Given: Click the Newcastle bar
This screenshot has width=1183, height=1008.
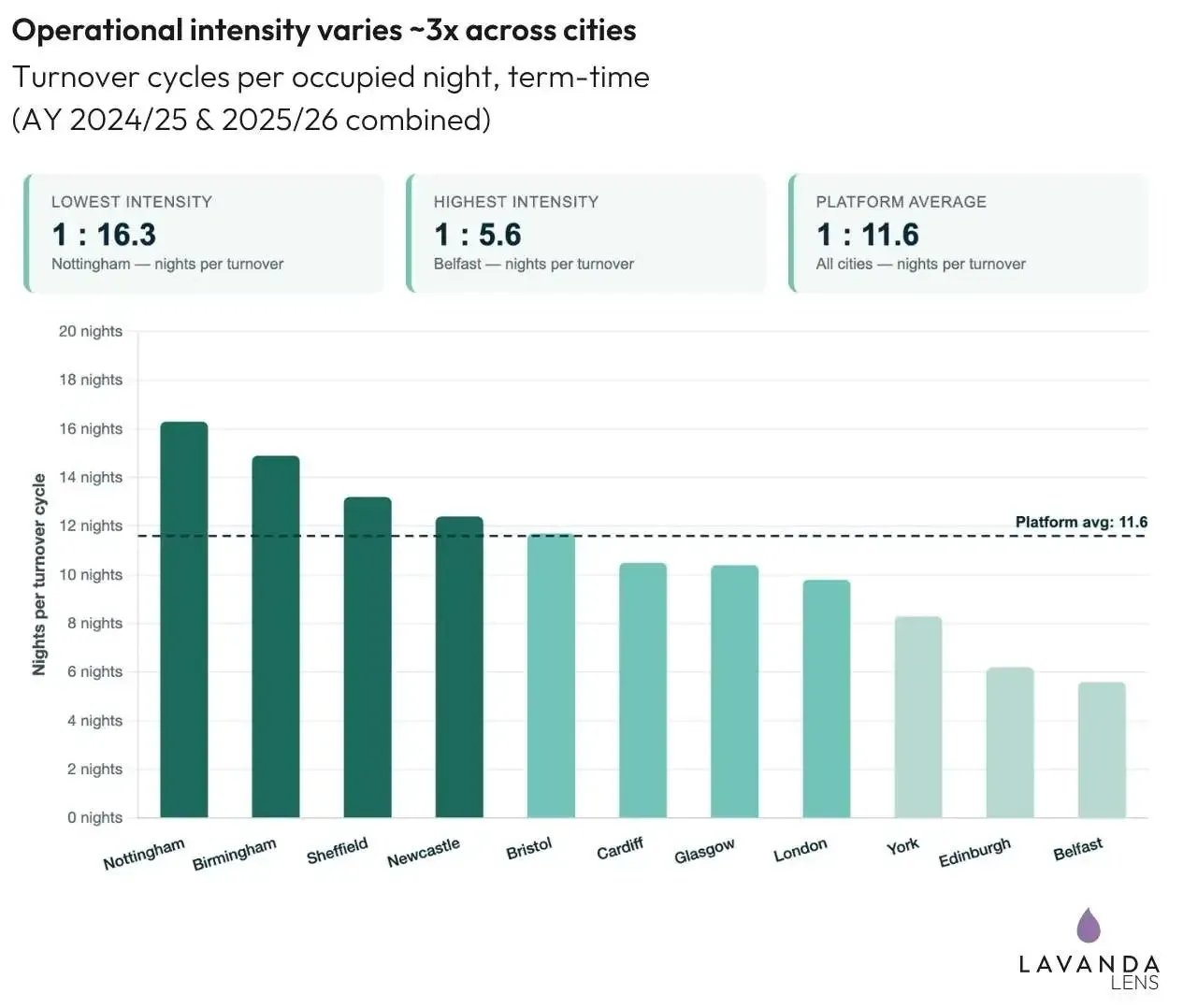Looking at the screenshot, I should [459, 668].
